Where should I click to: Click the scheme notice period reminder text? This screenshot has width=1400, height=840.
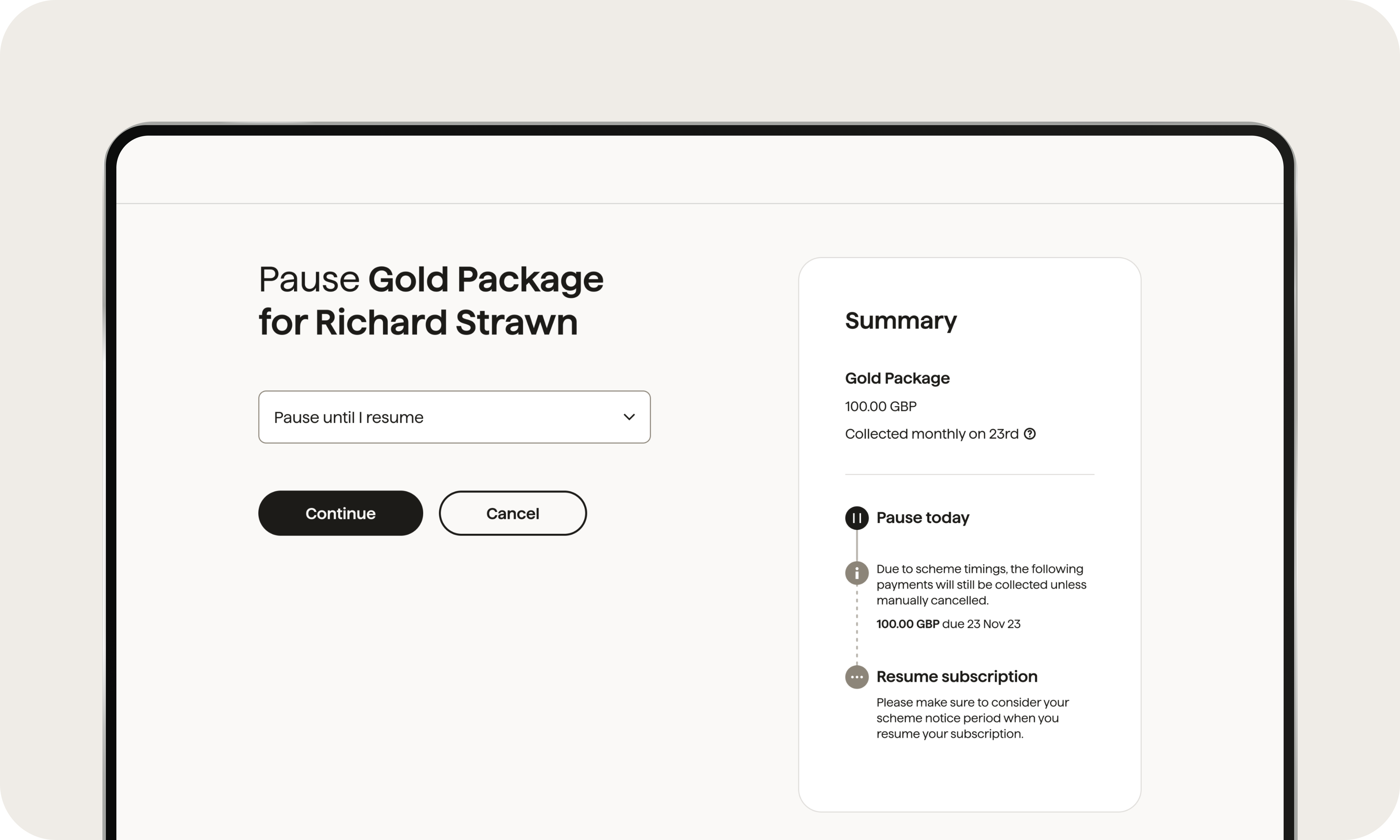pos(972,718)
